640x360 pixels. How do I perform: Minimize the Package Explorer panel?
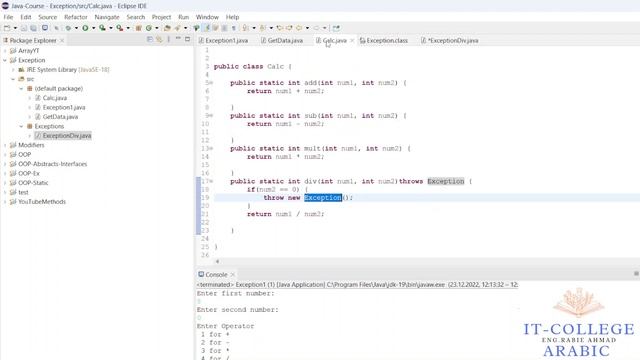(178, 38)
